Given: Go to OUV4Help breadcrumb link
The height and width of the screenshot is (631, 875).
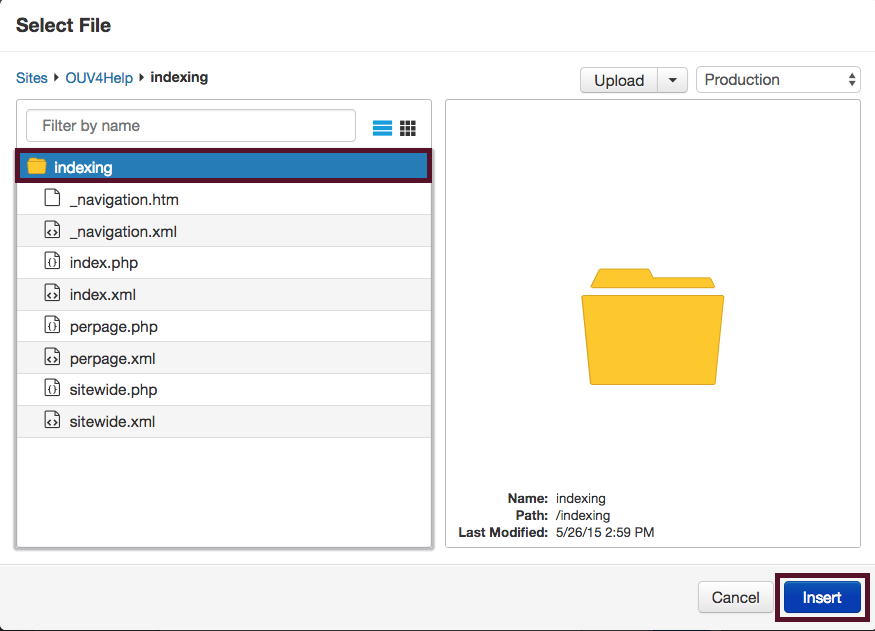Looking at the screenshot, I should point(99,78).
